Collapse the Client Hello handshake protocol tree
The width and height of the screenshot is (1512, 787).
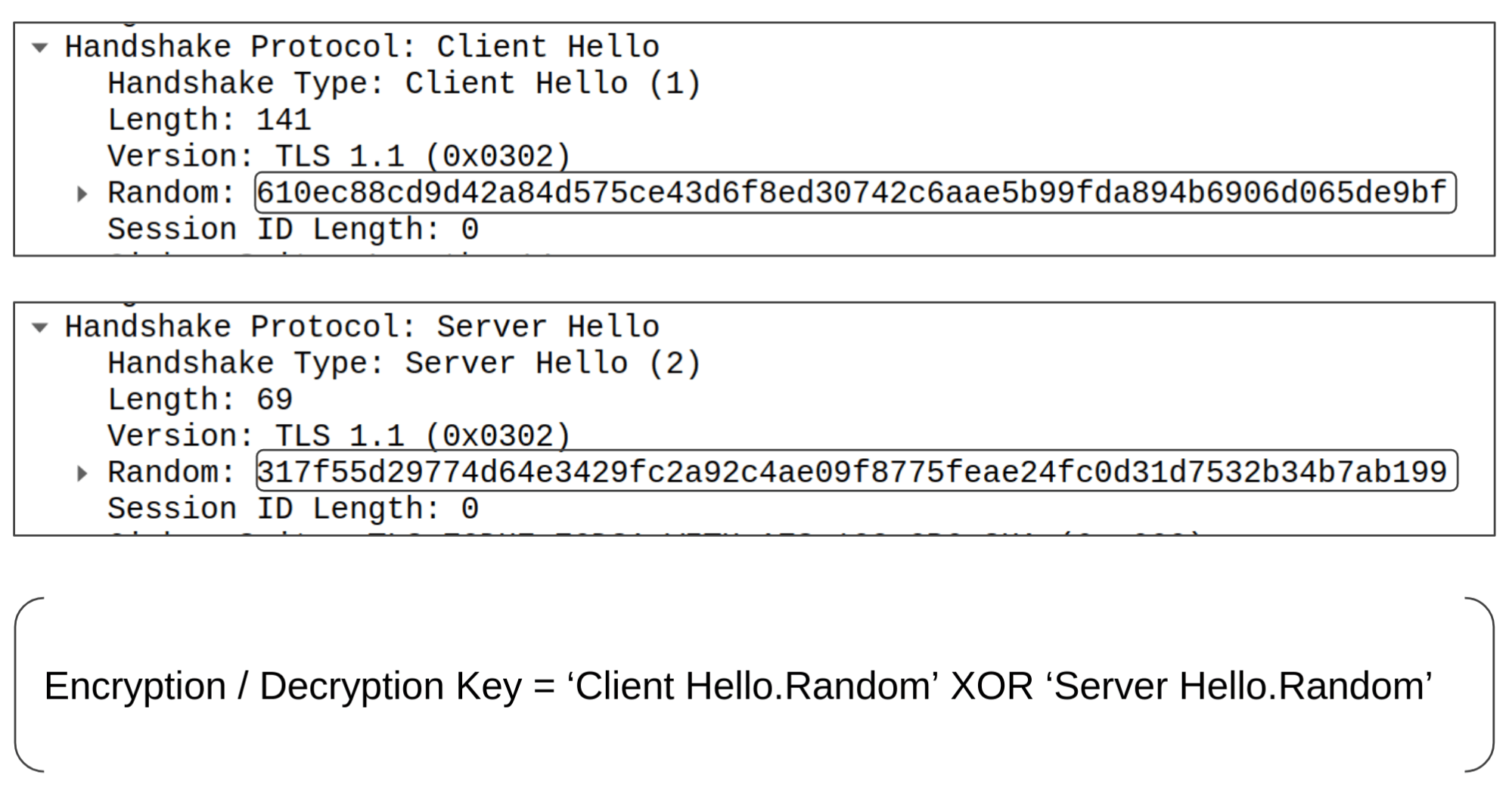click(40, 48)
